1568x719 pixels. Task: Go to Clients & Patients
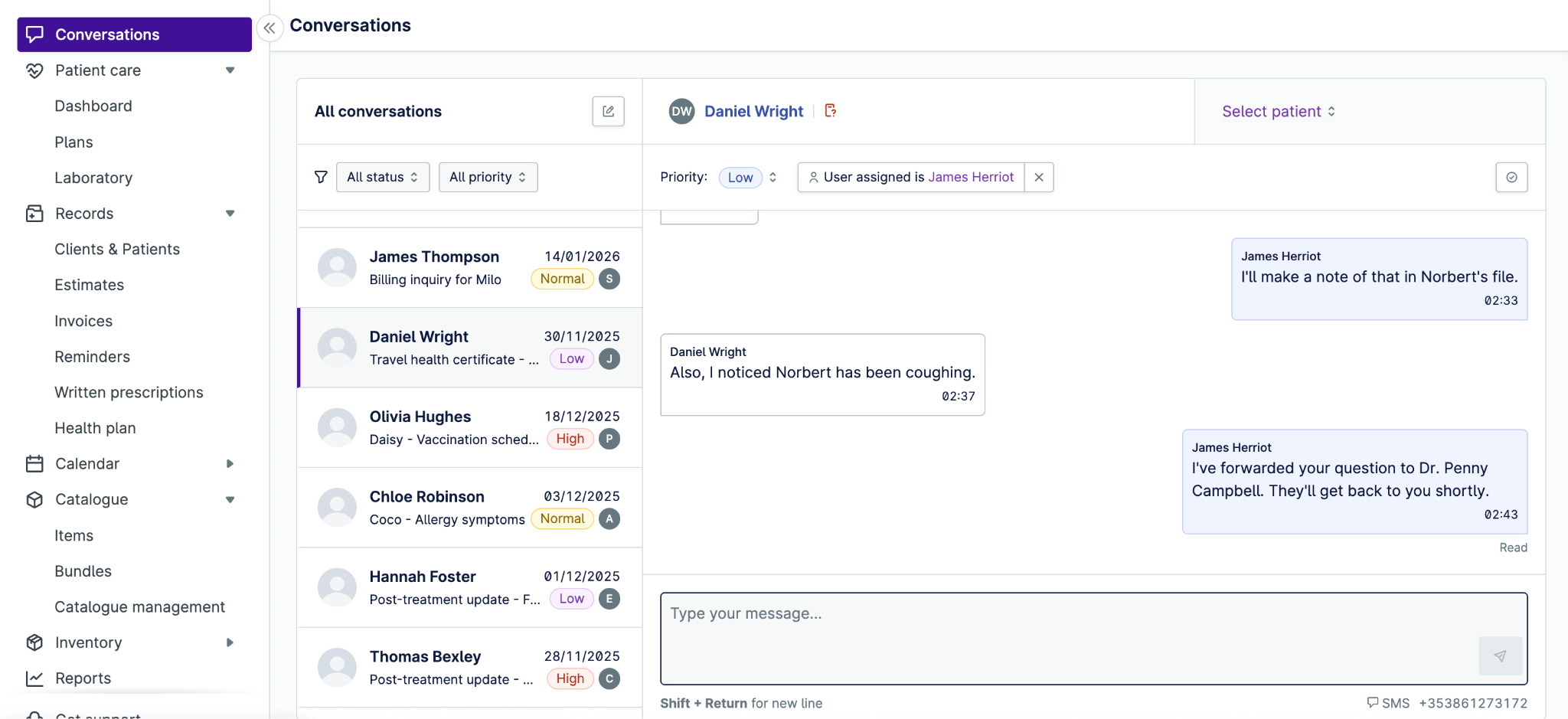point(117,249)
